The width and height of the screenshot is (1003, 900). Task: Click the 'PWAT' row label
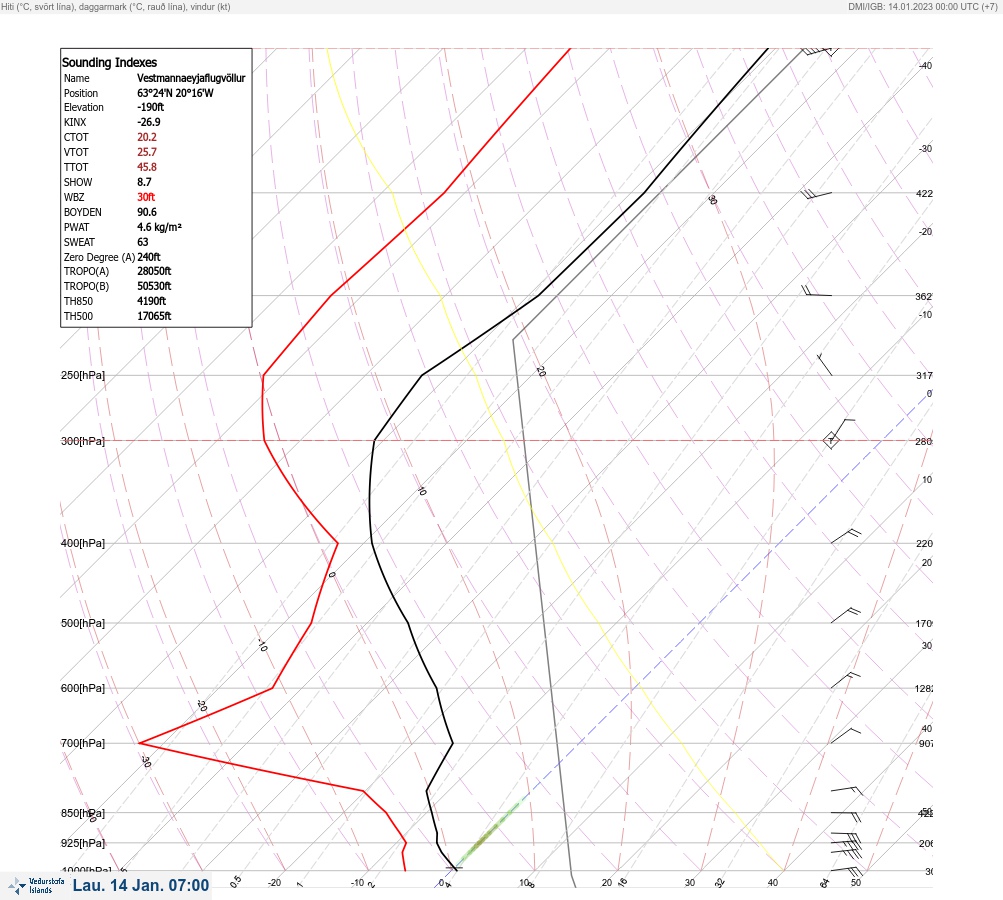[x=76, y=227]
